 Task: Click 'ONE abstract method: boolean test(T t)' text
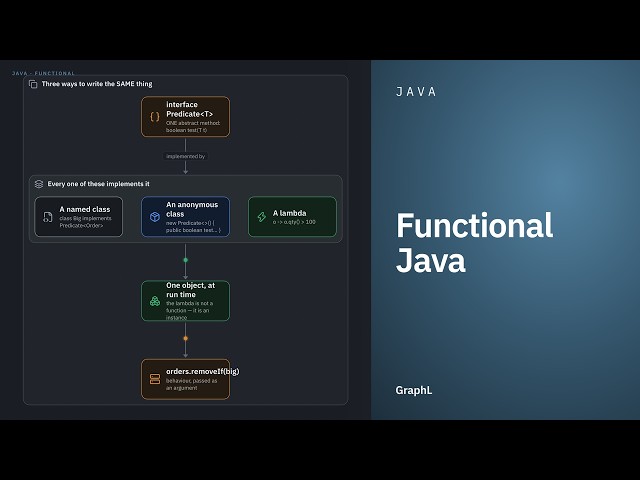[x=193, y=127]
